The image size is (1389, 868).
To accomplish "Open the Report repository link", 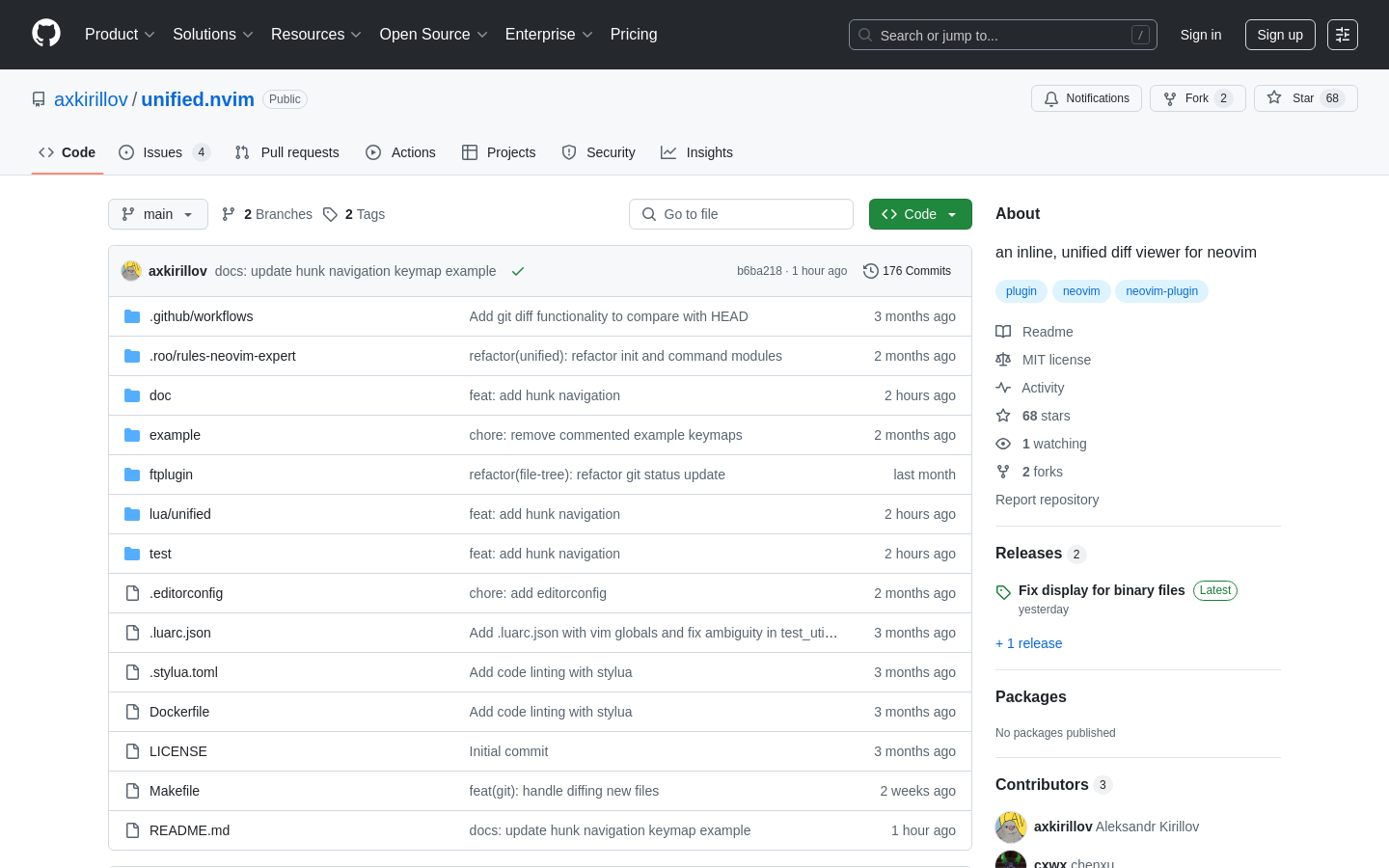I will (x=1047, y=500).
